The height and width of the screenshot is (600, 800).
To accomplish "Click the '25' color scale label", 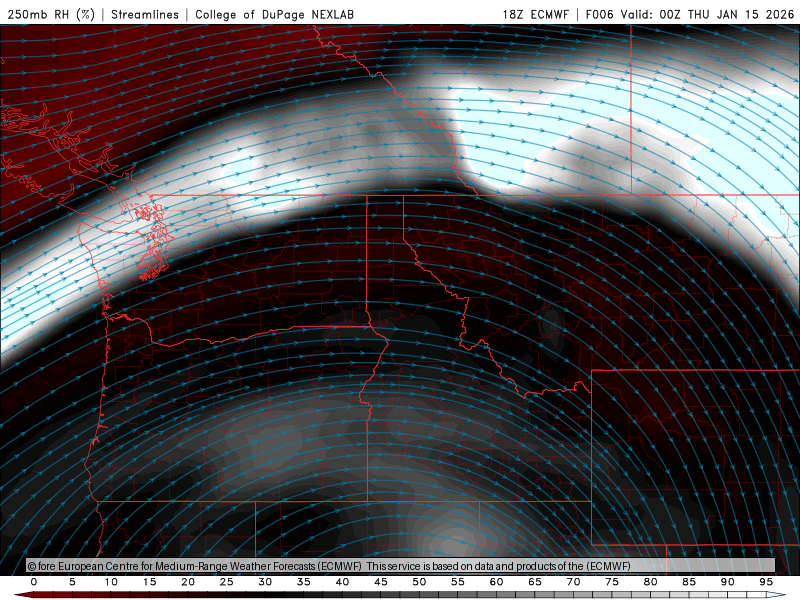I will click(227, 582).
